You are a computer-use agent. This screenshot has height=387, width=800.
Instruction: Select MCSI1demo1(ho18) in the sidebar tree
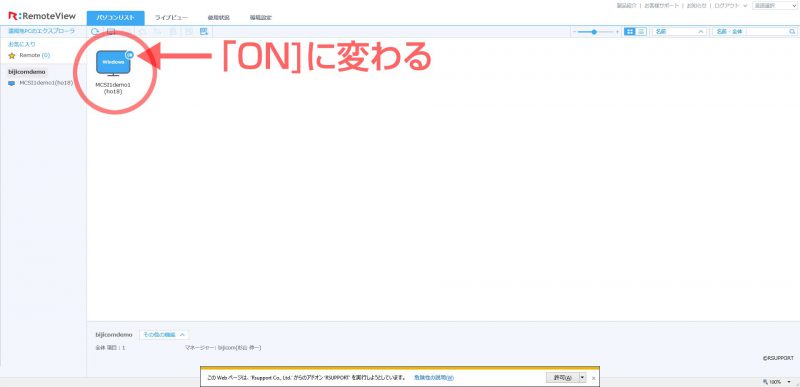tap(41, 83)
